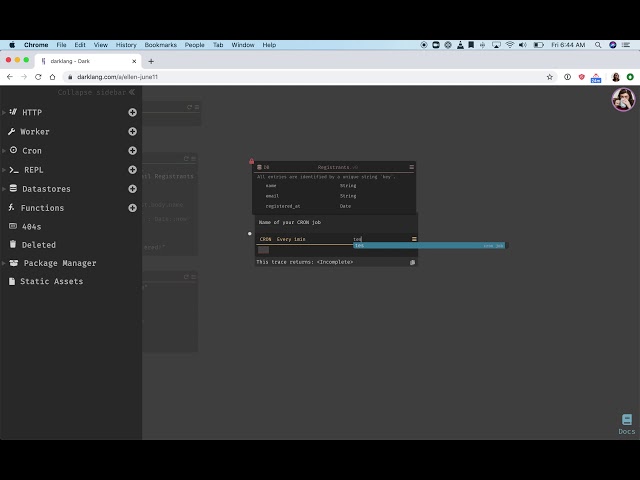Add a new HTTP handler with plus icon
The image size is (640, 480).
pos(132,112)
